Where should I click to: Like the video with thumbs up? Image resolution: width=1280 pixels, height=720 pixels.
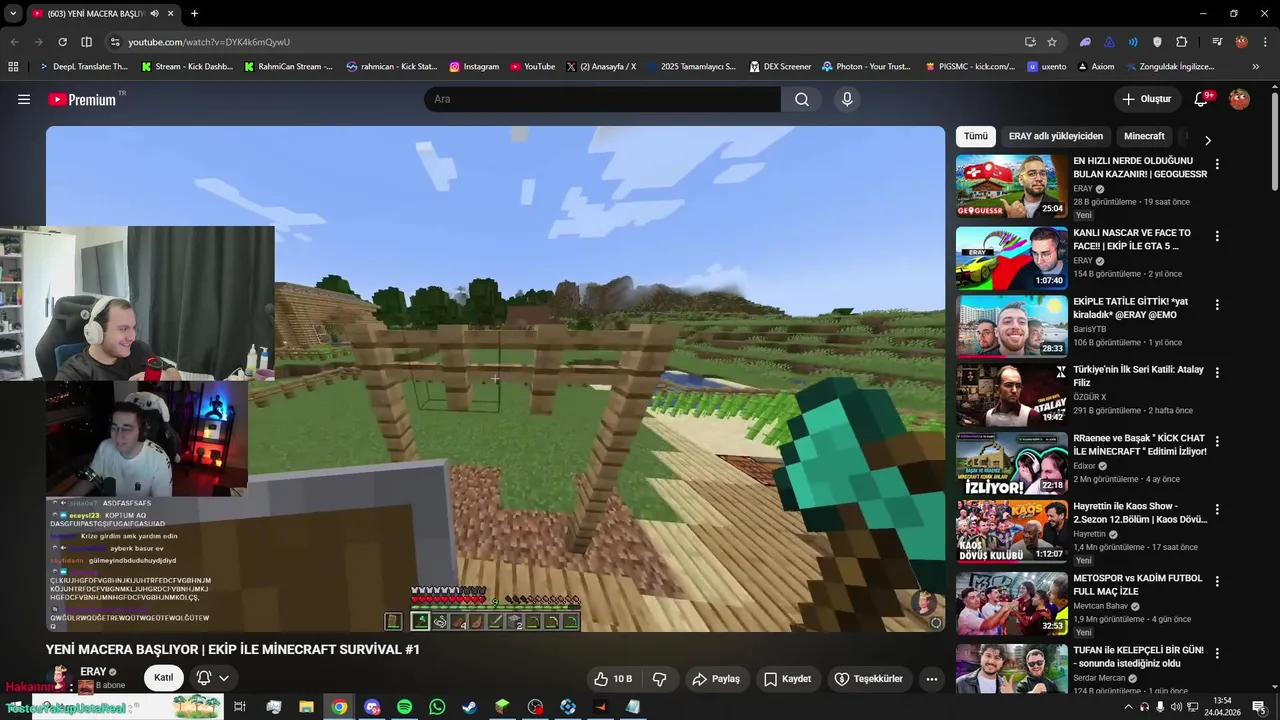click(x=613, y=679)
